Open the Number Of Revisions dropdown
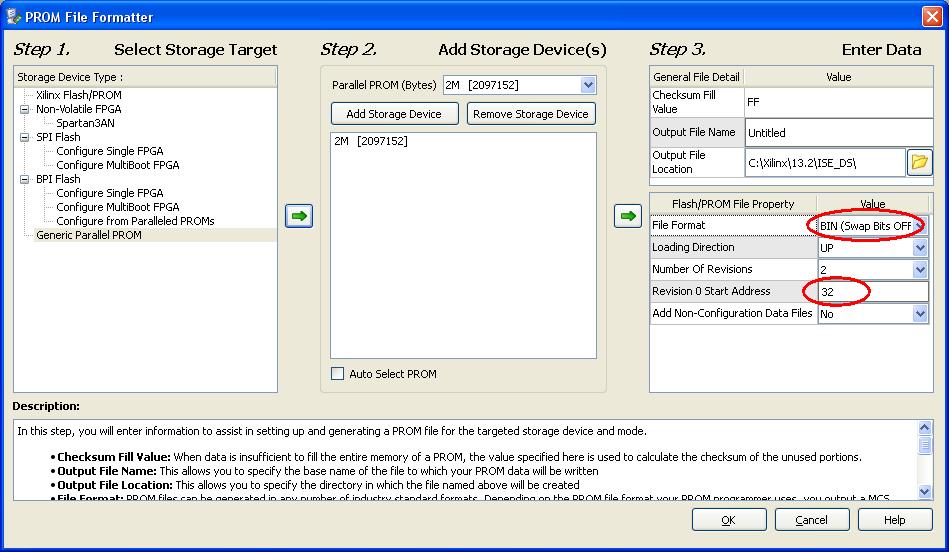The height and width of the screenshot is (552, 949). pyautogui.click(x=920, y=269)
